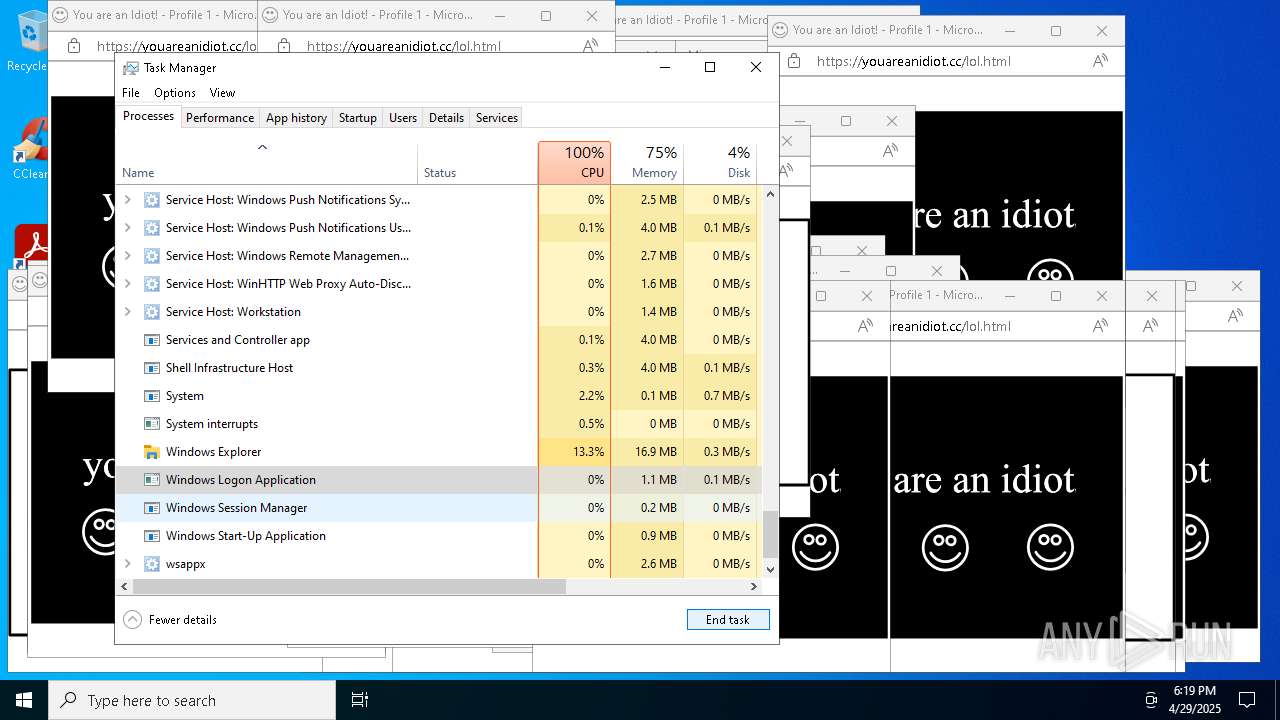Expand Service Host: Windows Remote Management row
Screen dimensions: 1280x720
click(x=127, y=256)
